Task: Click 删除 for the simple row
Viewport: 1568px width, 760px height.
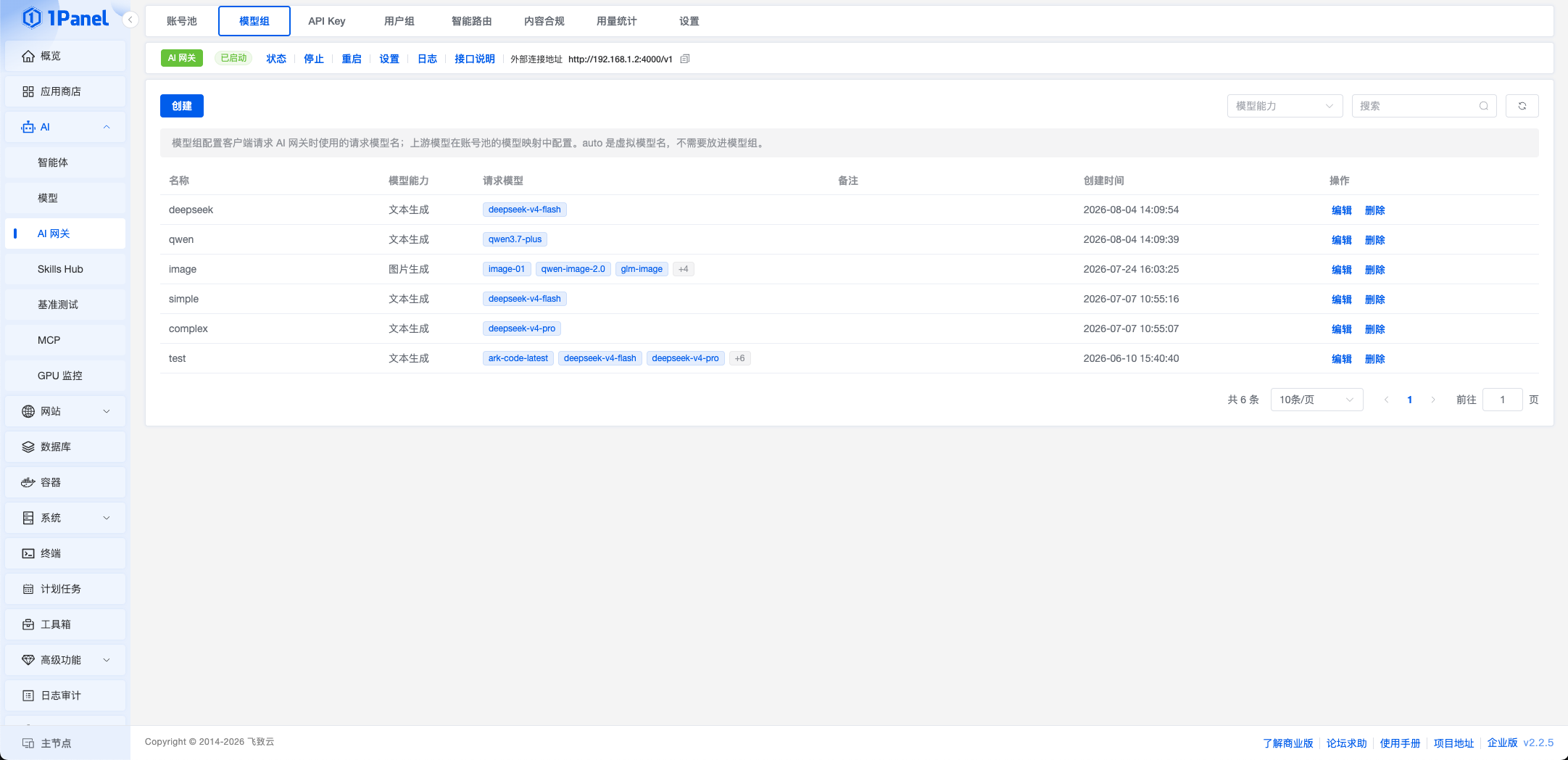Action: coord(1375,300)
